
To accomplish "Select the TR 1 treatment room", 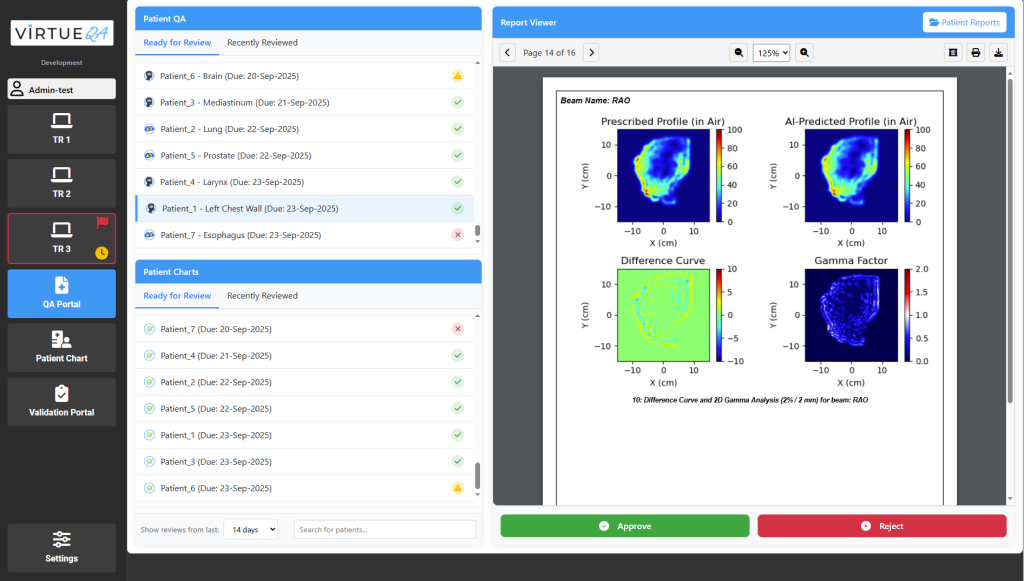I will 62,129.
